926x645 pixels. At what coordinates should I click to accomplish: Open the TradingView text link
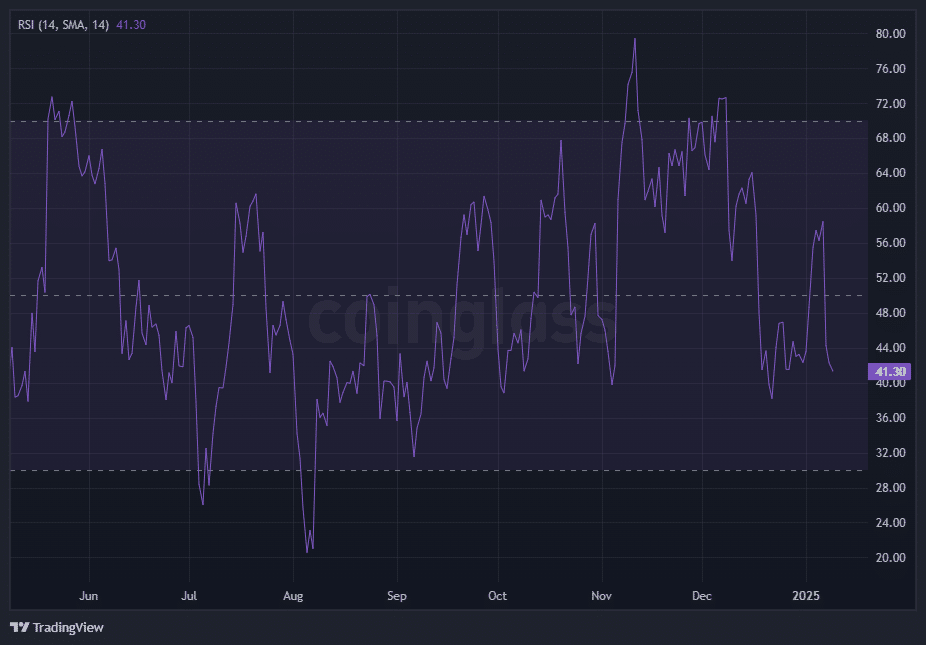[68, 628]
